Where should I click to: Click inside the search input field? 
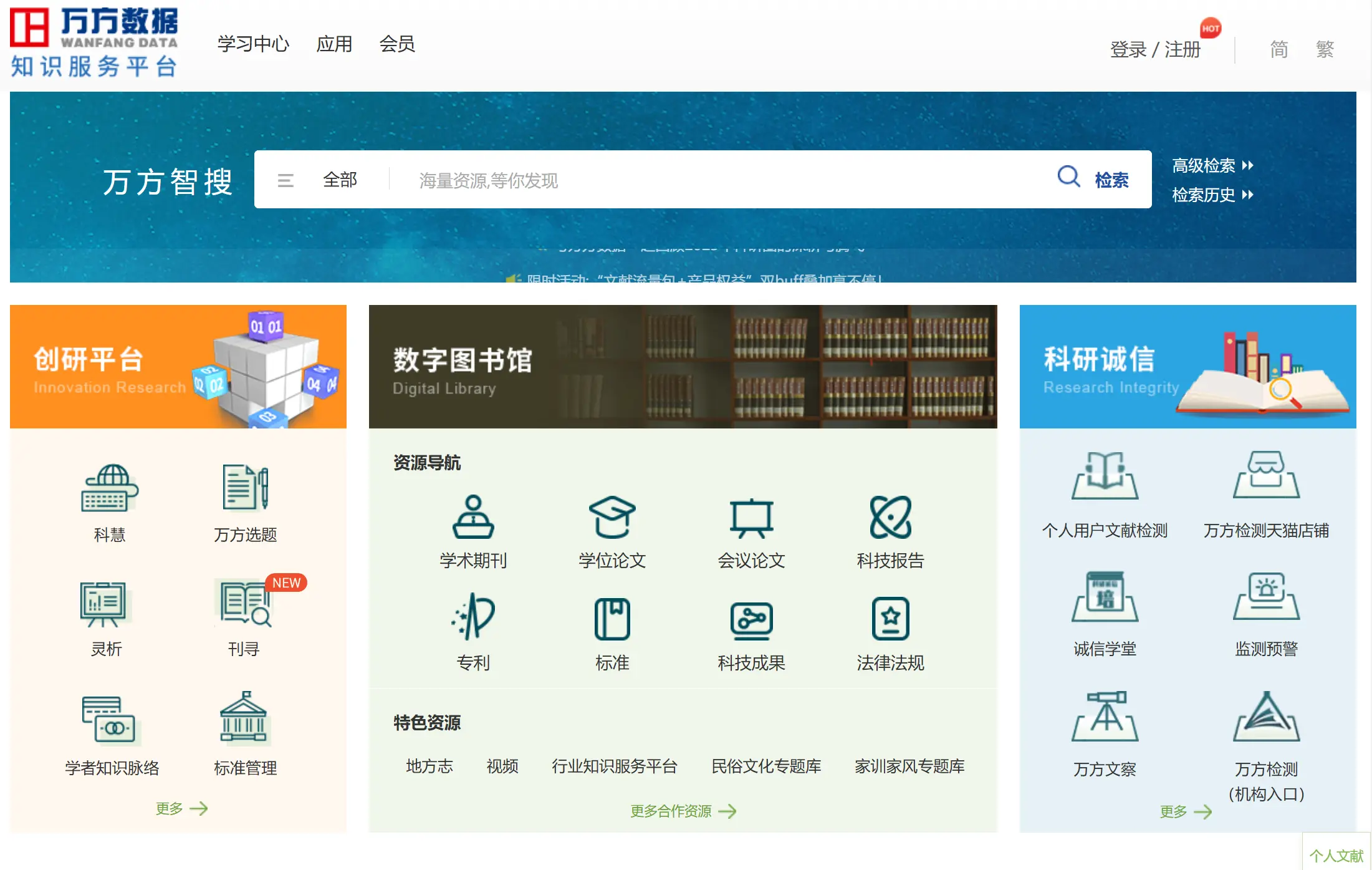(686, 180)
